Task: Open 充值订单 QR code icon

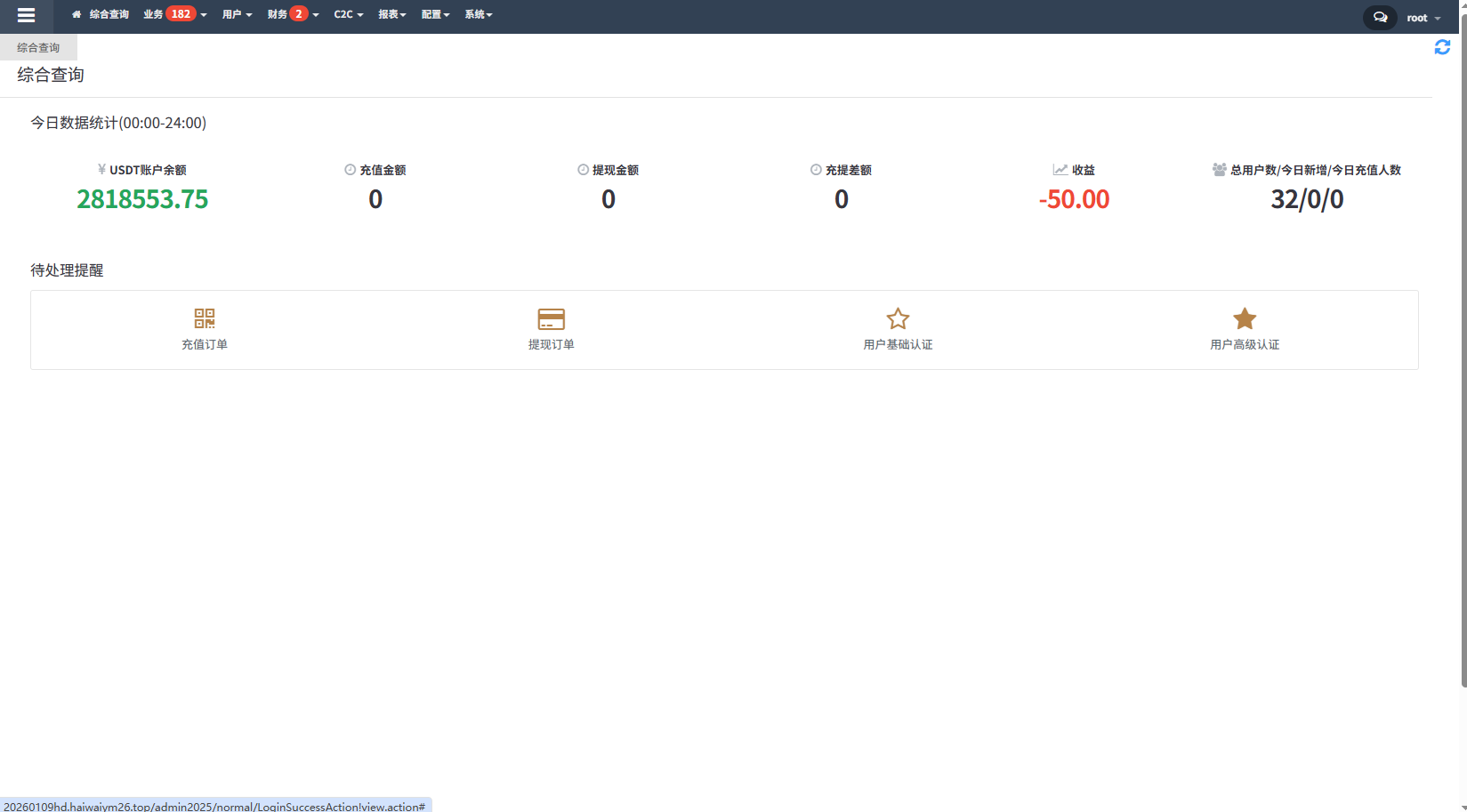Action: pos(205,318)
